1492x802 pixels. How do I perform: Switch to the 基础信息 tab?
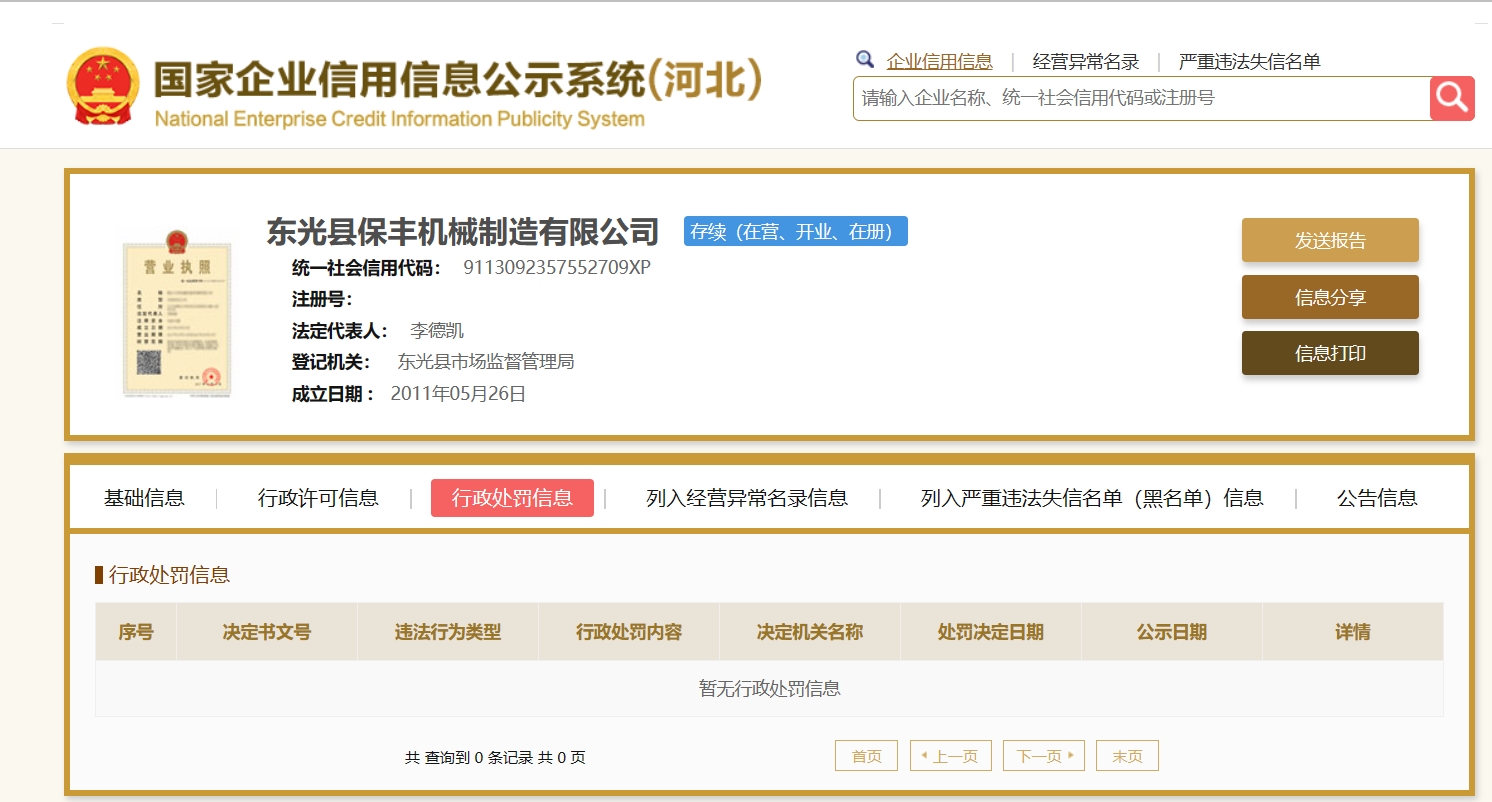[x=144, y=498]
